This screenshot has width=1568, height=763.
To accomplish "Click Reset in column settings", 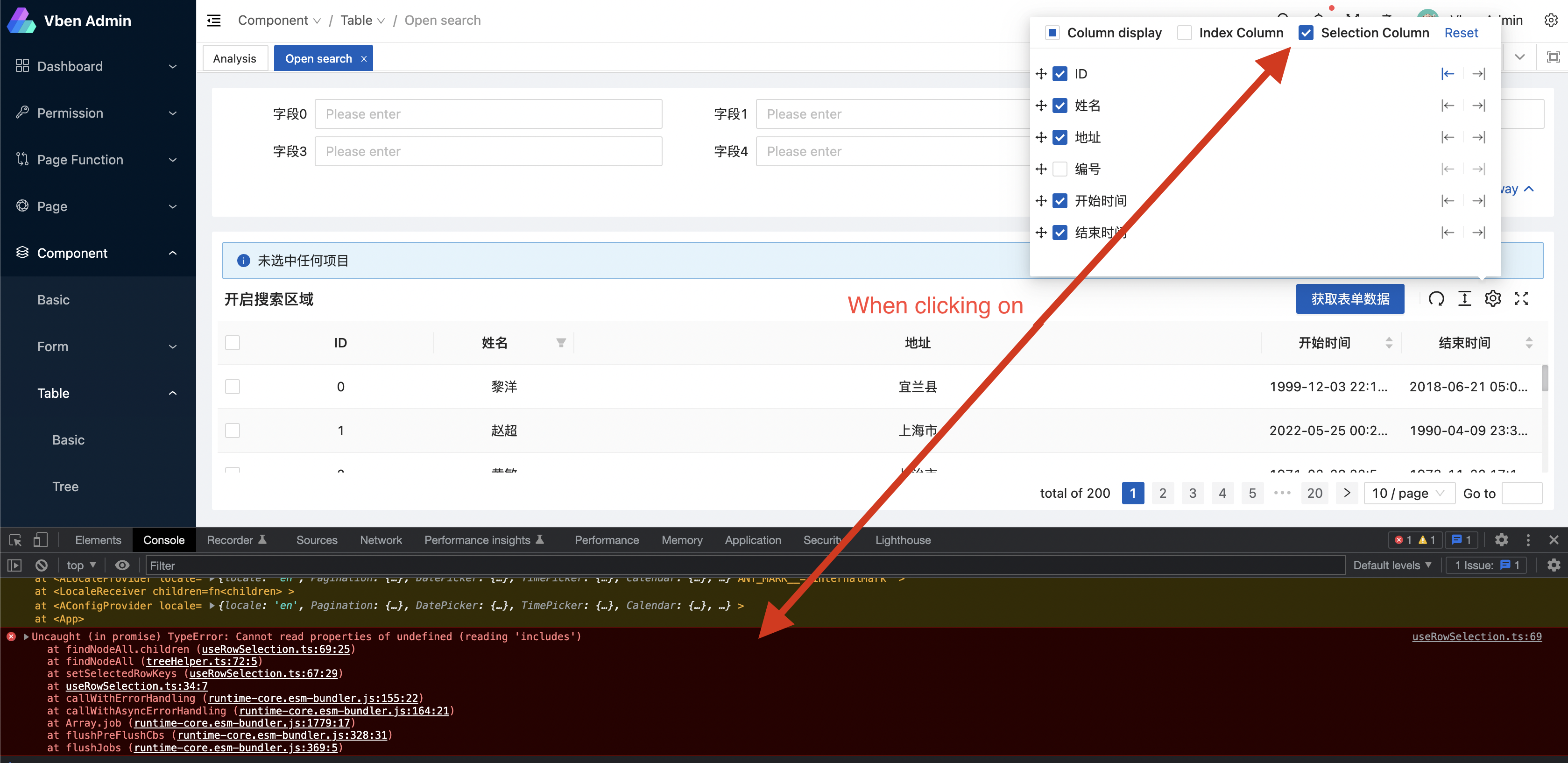I will pyautogui.click(x=1461, y=33).
